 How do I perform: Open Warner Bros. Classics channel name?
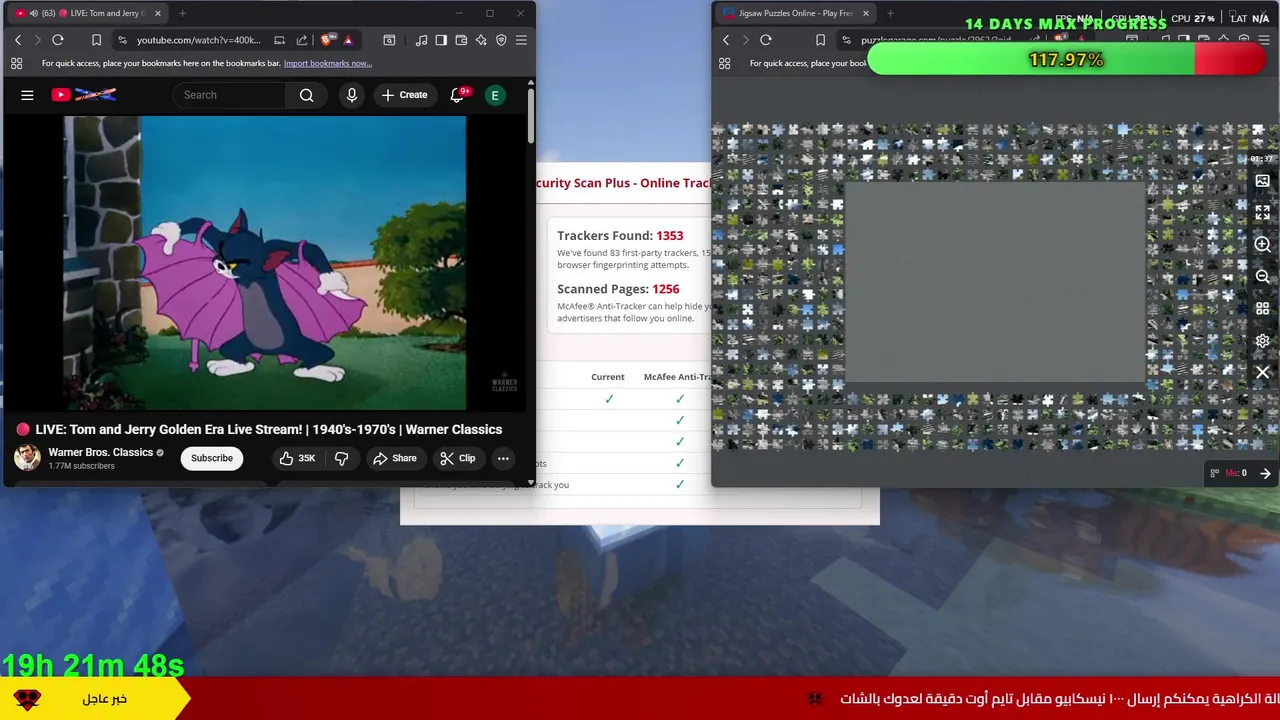(x=101, y=452)
